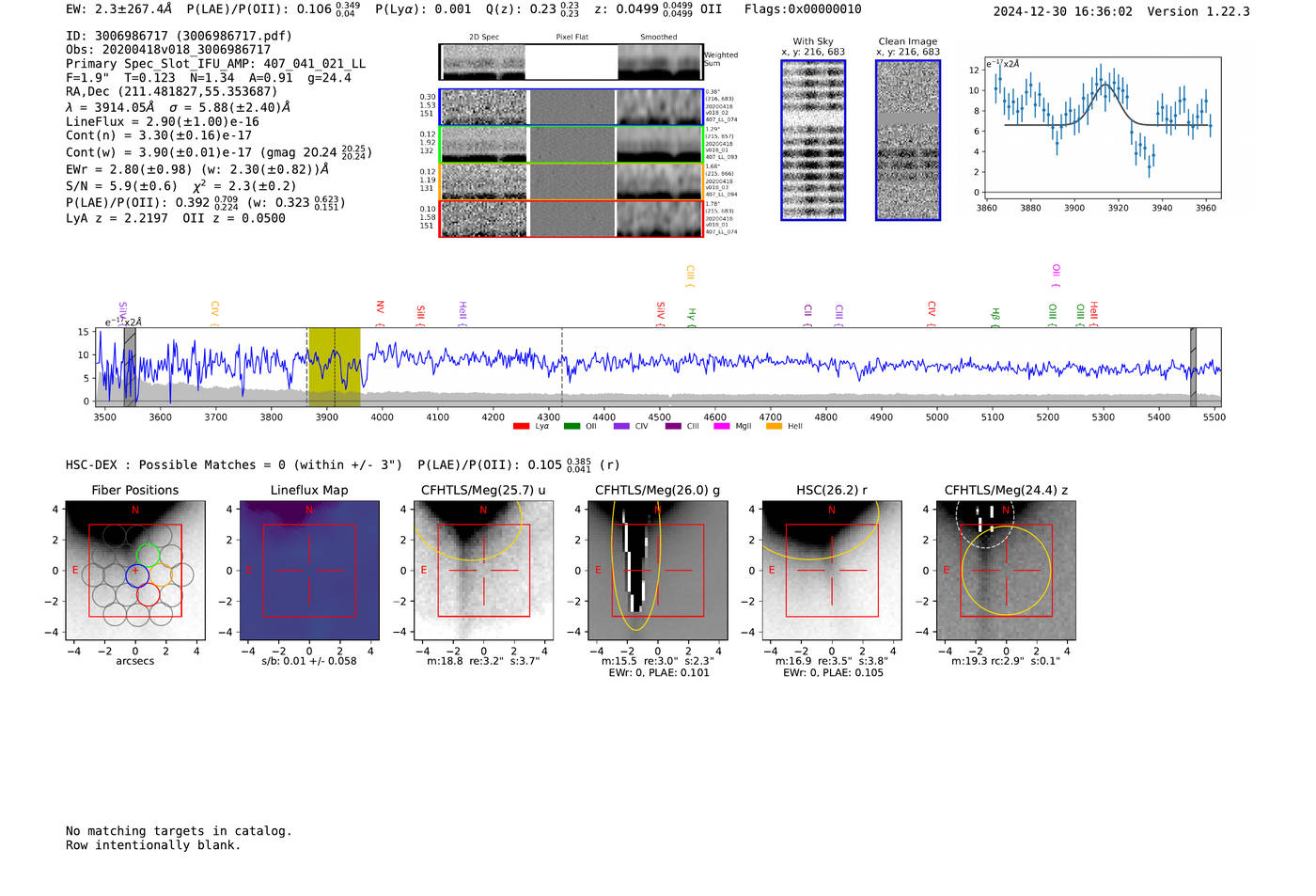Screen dimensions: 1316x896
Task: Click the hatched gray band near 5460 Å
Action: coord(1193,367)
